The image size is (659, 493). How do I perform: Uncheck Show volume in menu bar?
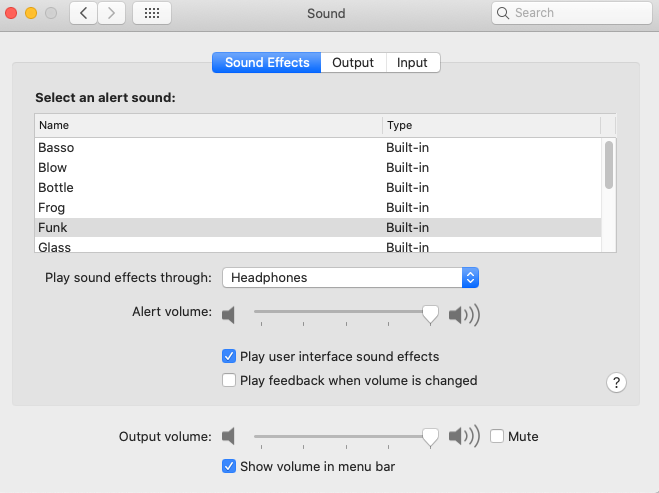point(229,466)
